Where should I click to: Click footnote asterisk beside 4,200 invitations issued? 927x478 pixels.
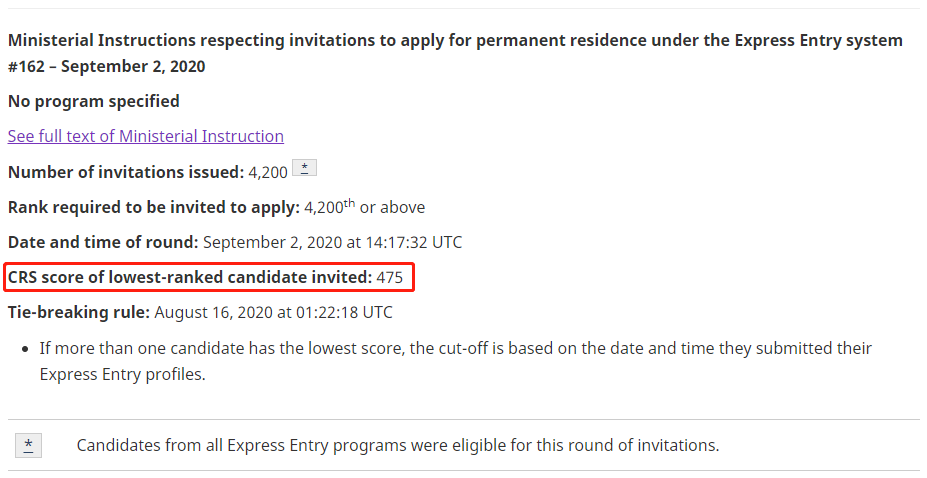304,168
